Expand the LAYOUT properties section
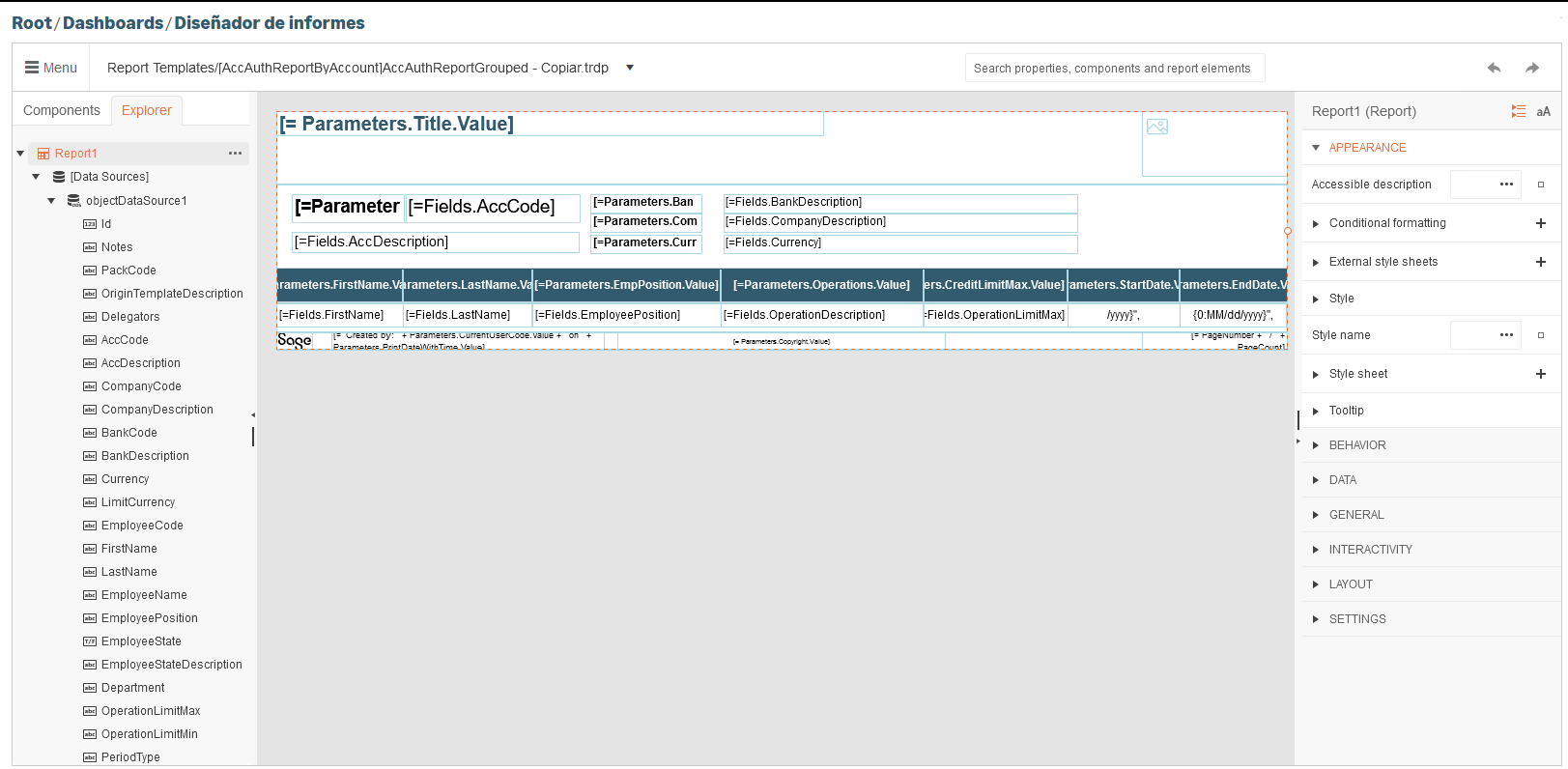 (1316, 584)
